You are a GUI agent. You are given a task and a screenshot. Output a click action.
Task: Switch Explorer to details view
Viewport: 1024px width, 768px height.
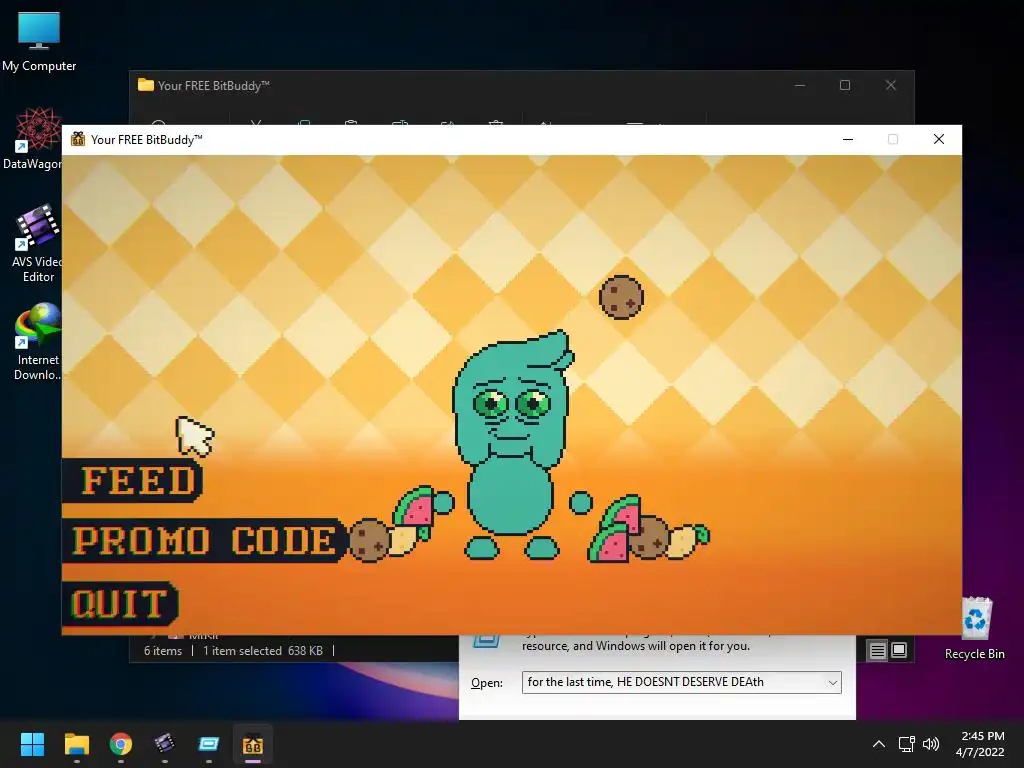pyautogui.click(x=877, y=650)
